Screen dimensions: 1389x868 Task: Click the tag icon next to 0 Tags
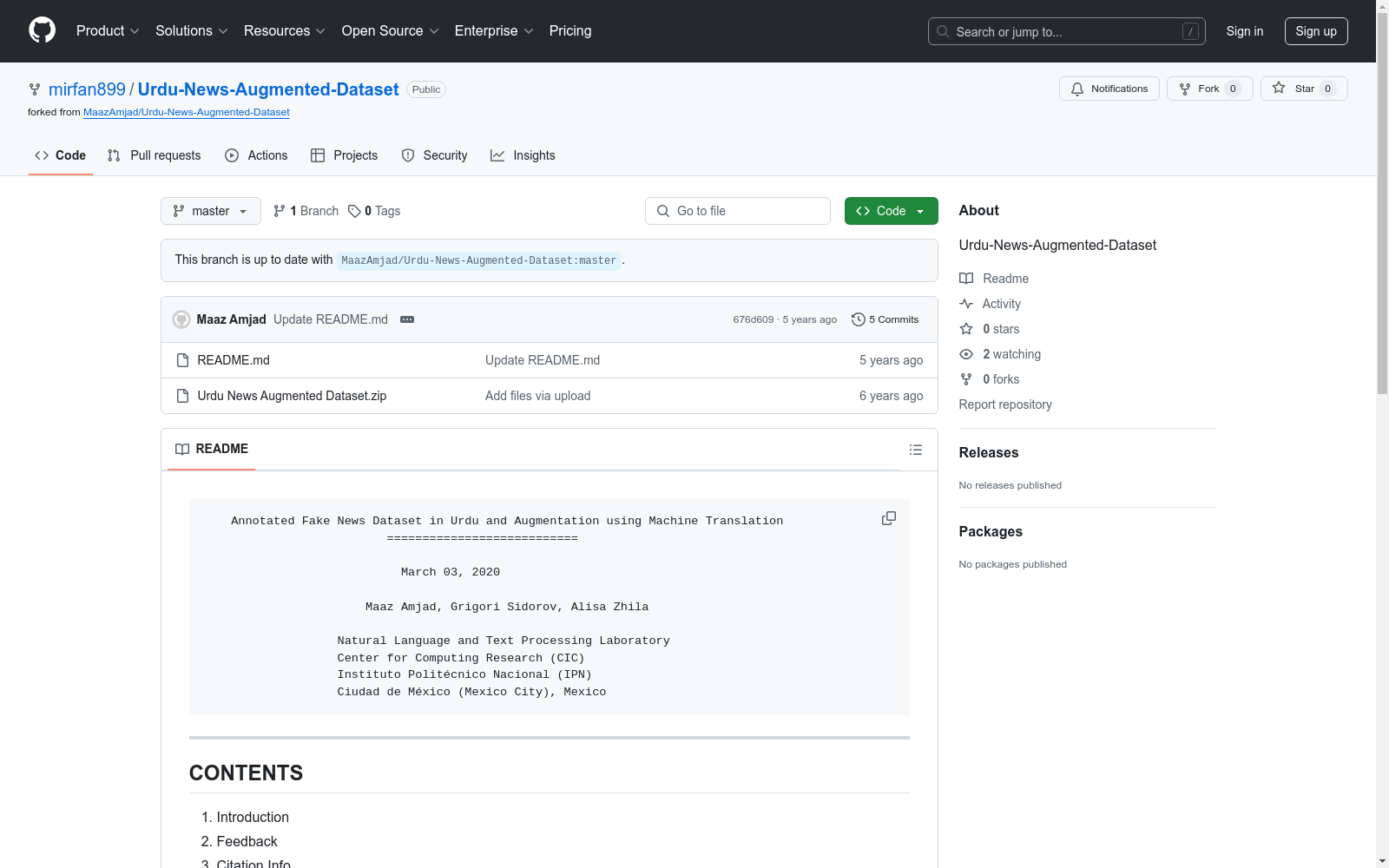tap(354, 211)
